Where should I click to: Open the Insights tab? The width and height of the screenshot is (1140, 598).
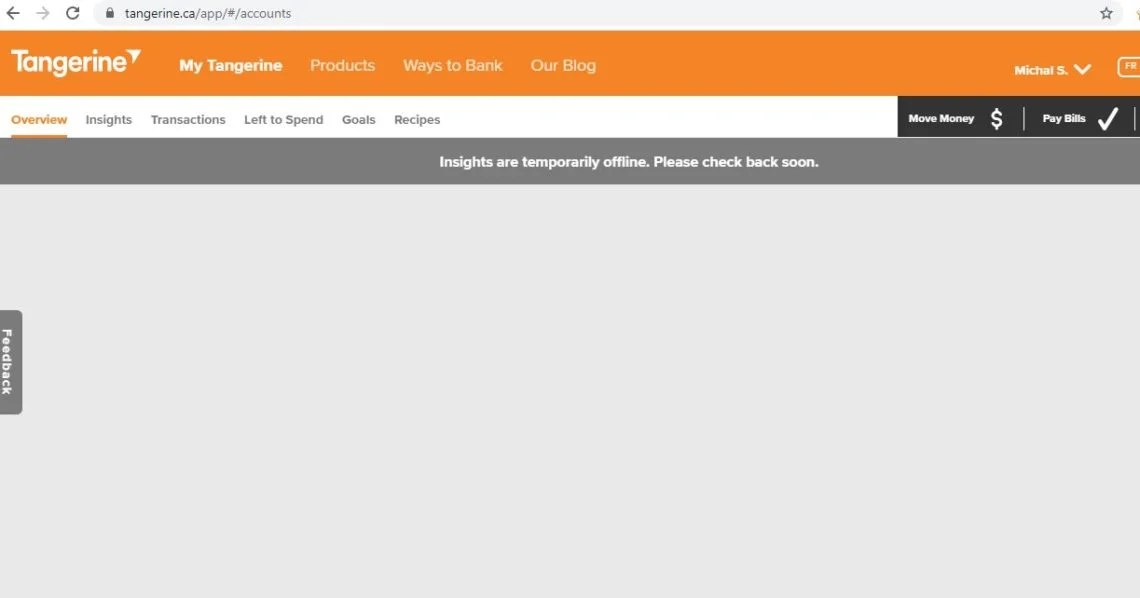pos(108,119)
